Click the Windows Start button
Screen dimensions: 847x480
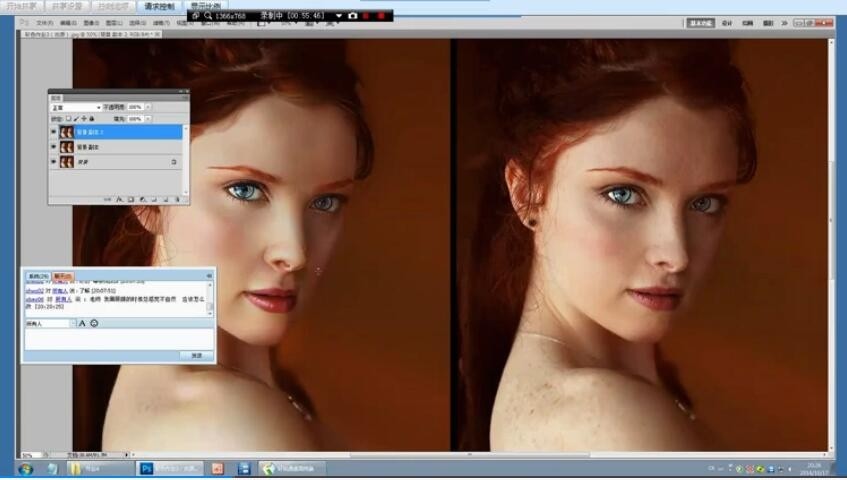click(25, 469)
